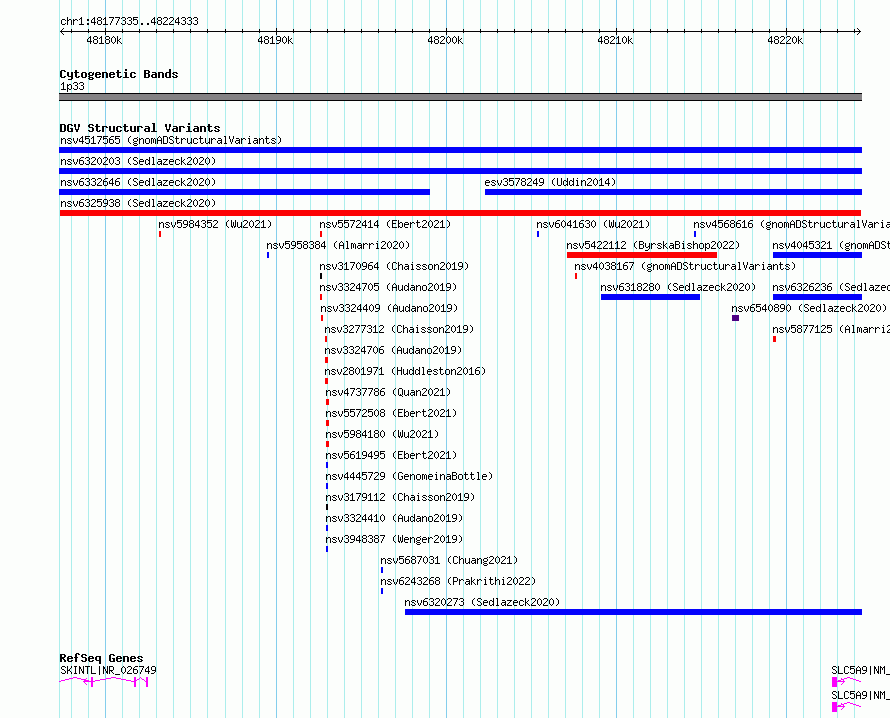Screen dimensions: 890x718
Task: Open the nsv6326236 variant label
Action: click(x=831, y=287)
